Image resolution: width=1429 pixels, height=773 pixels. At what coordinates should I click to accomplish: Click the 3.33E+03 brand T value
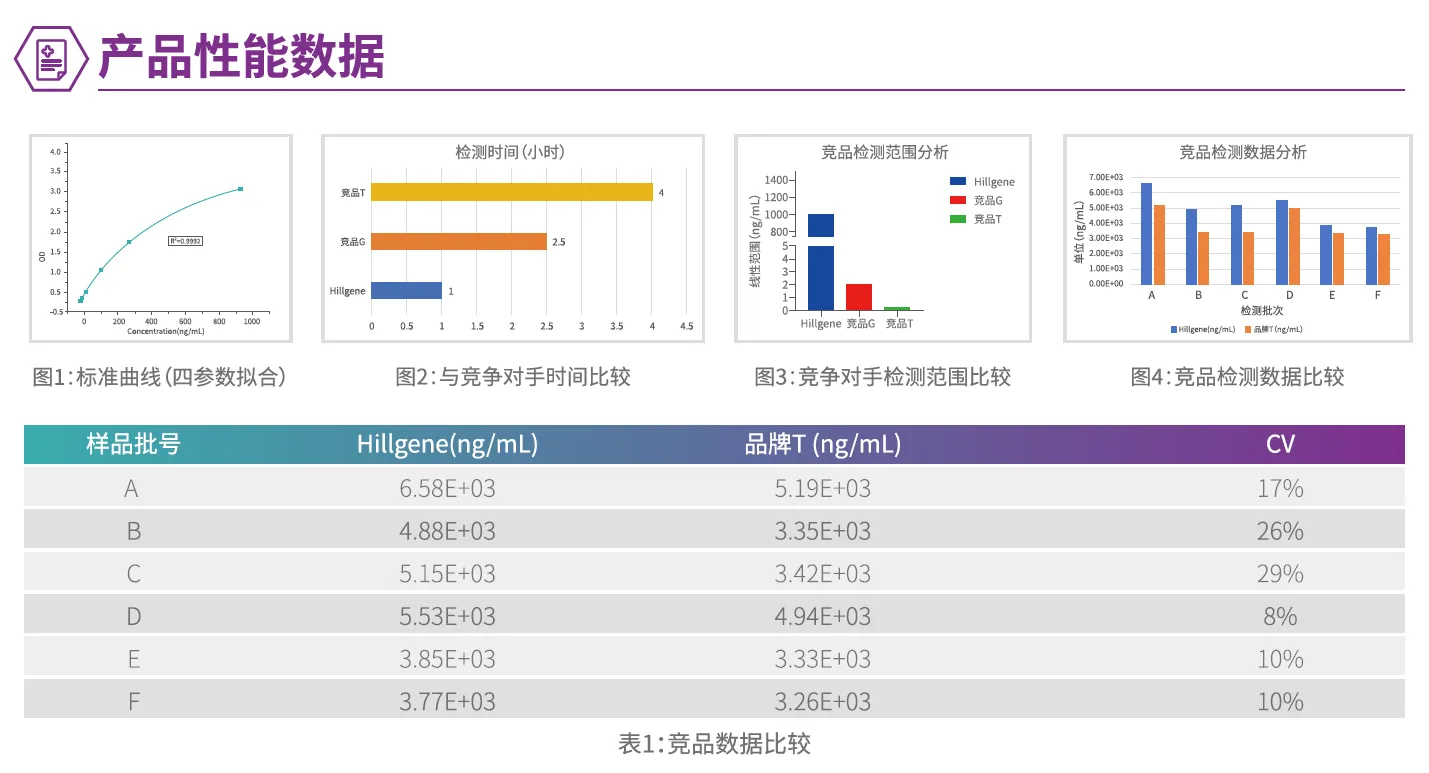pyautogui.click(x=823, y=659)
